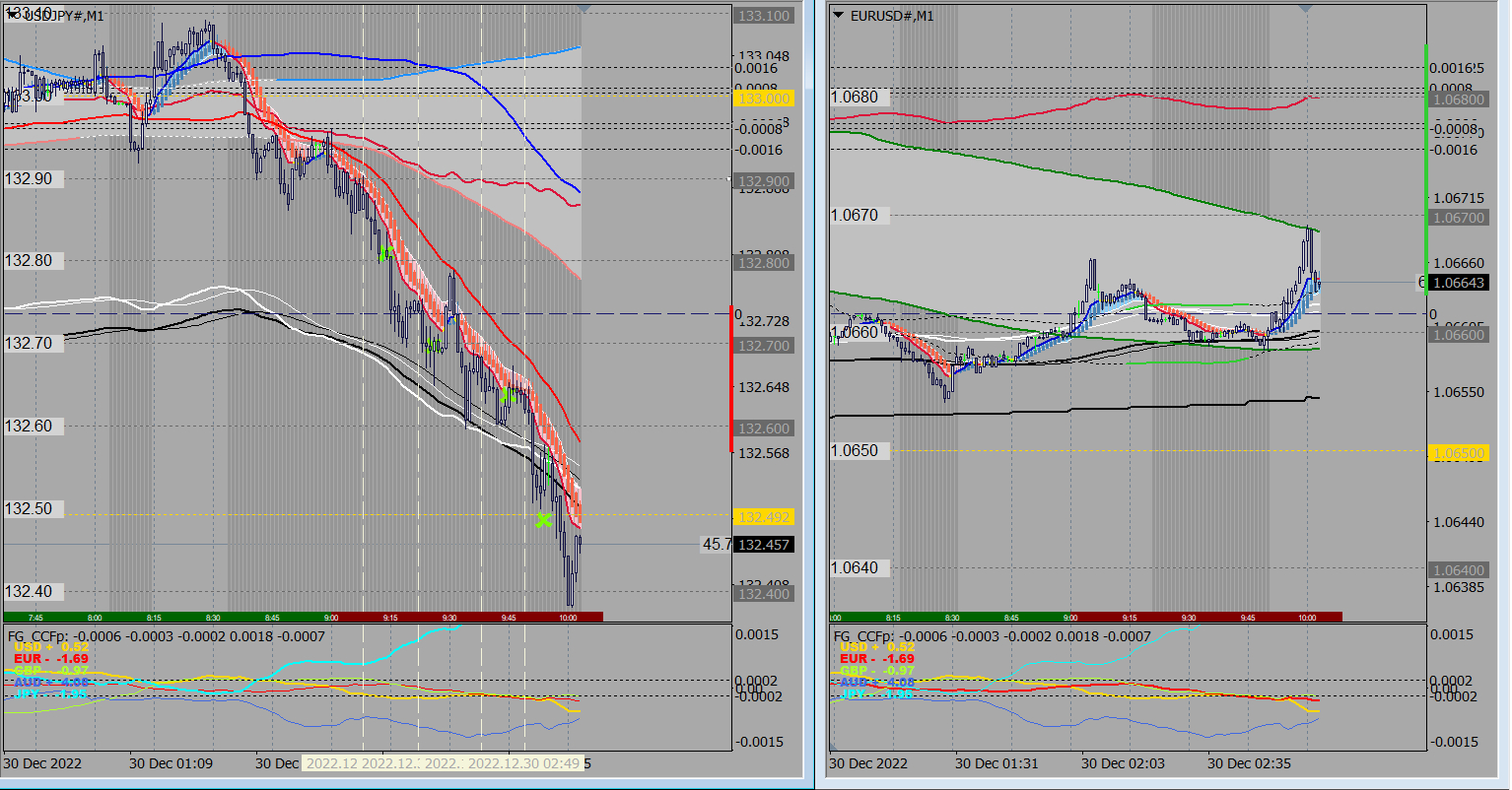This screenshot has width=1512, height=790.
Task: Select the USD + 0.52 legend in EURUSD window
Action: coord(879,647)
